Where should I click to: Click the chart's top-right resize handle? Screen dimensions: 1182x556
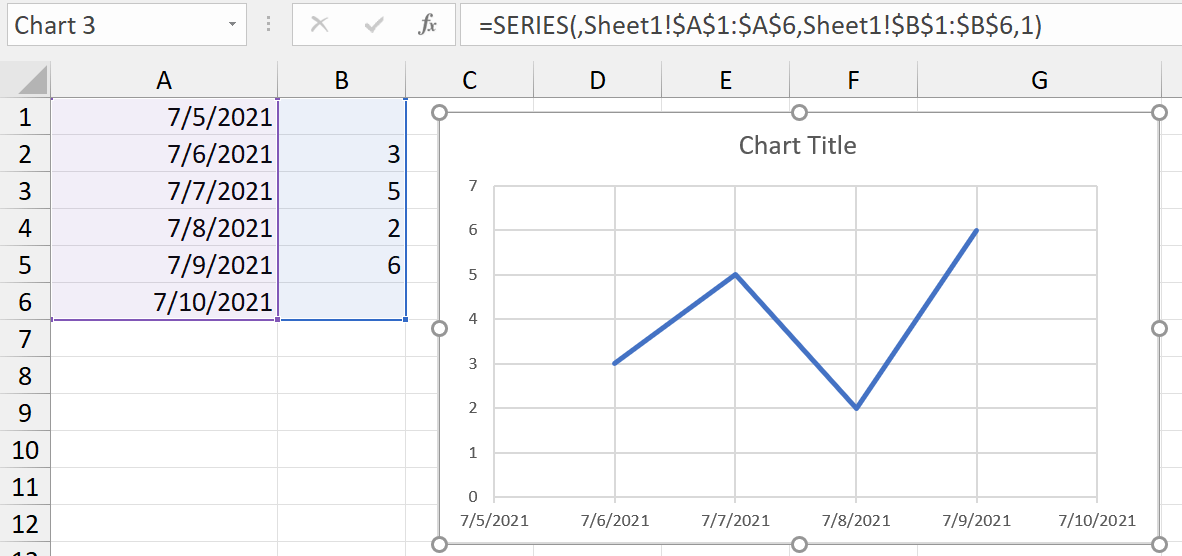point(1159,113)
